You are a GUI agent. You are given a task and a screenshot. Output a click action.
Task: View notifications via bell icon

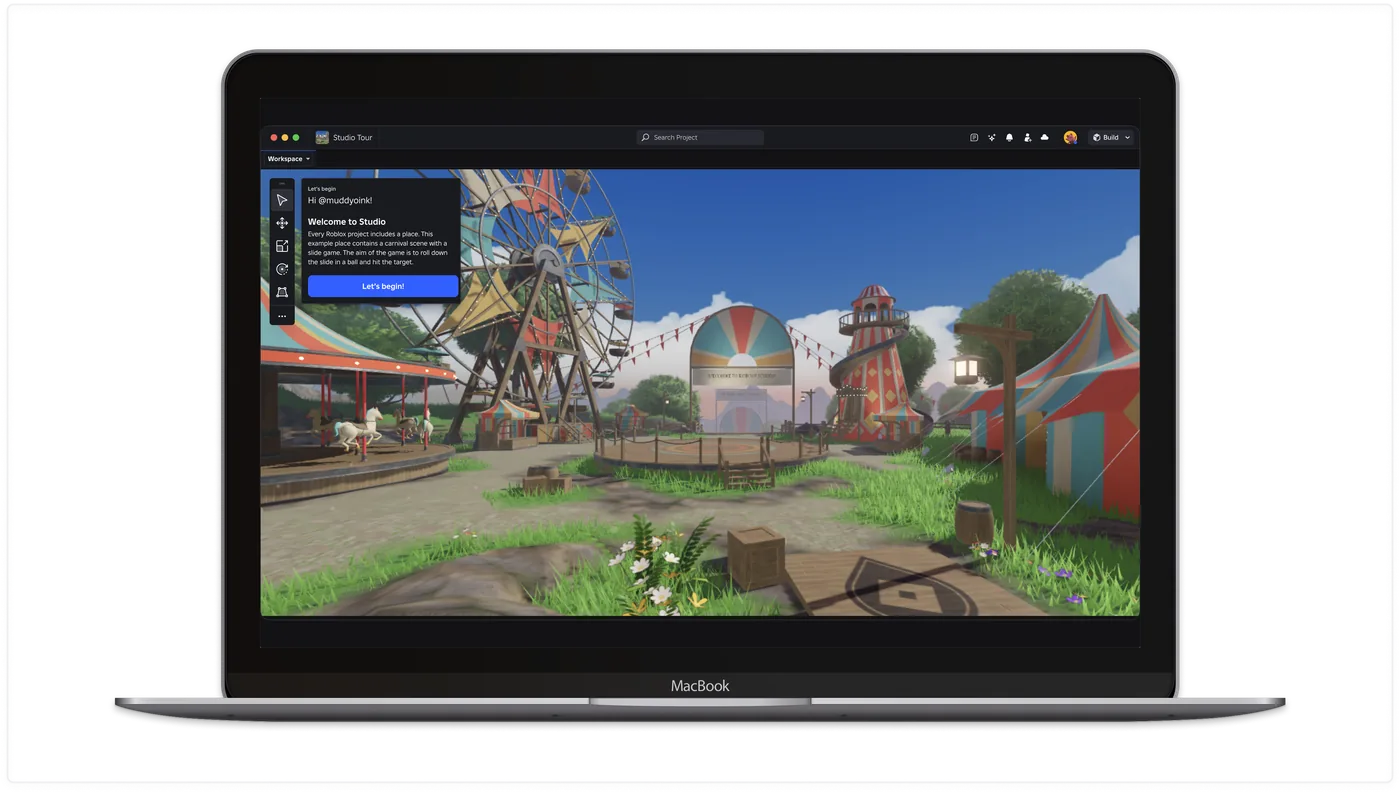(1009, 137)
